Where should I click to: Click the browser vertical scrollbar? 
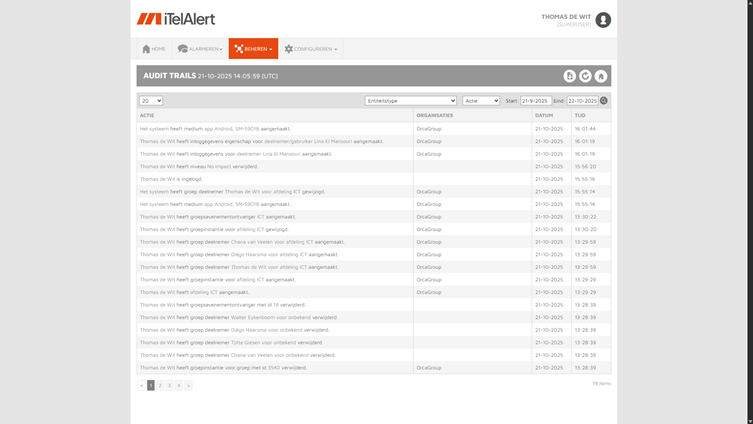(750, 212)
